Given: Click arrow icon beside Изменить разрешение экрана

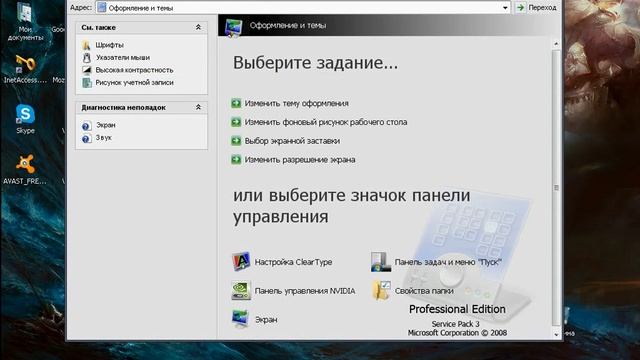Looking at the screenshot, I should [236, 160].
